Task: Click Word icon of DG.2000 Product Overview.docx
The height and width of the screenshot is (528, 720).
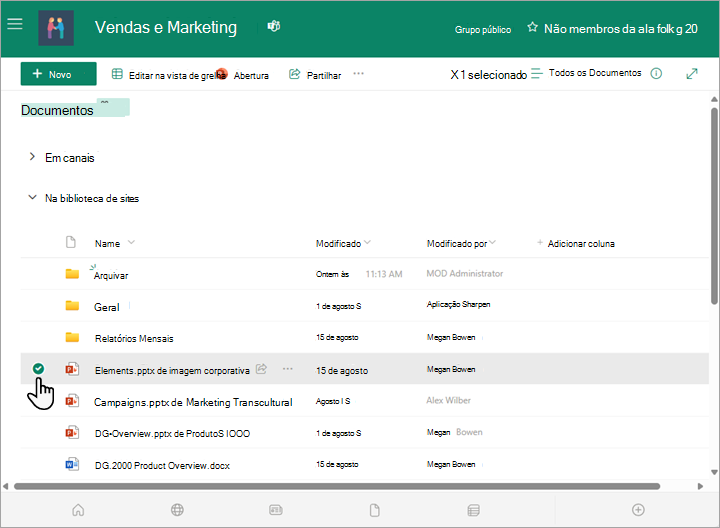Action: [72, 464]
